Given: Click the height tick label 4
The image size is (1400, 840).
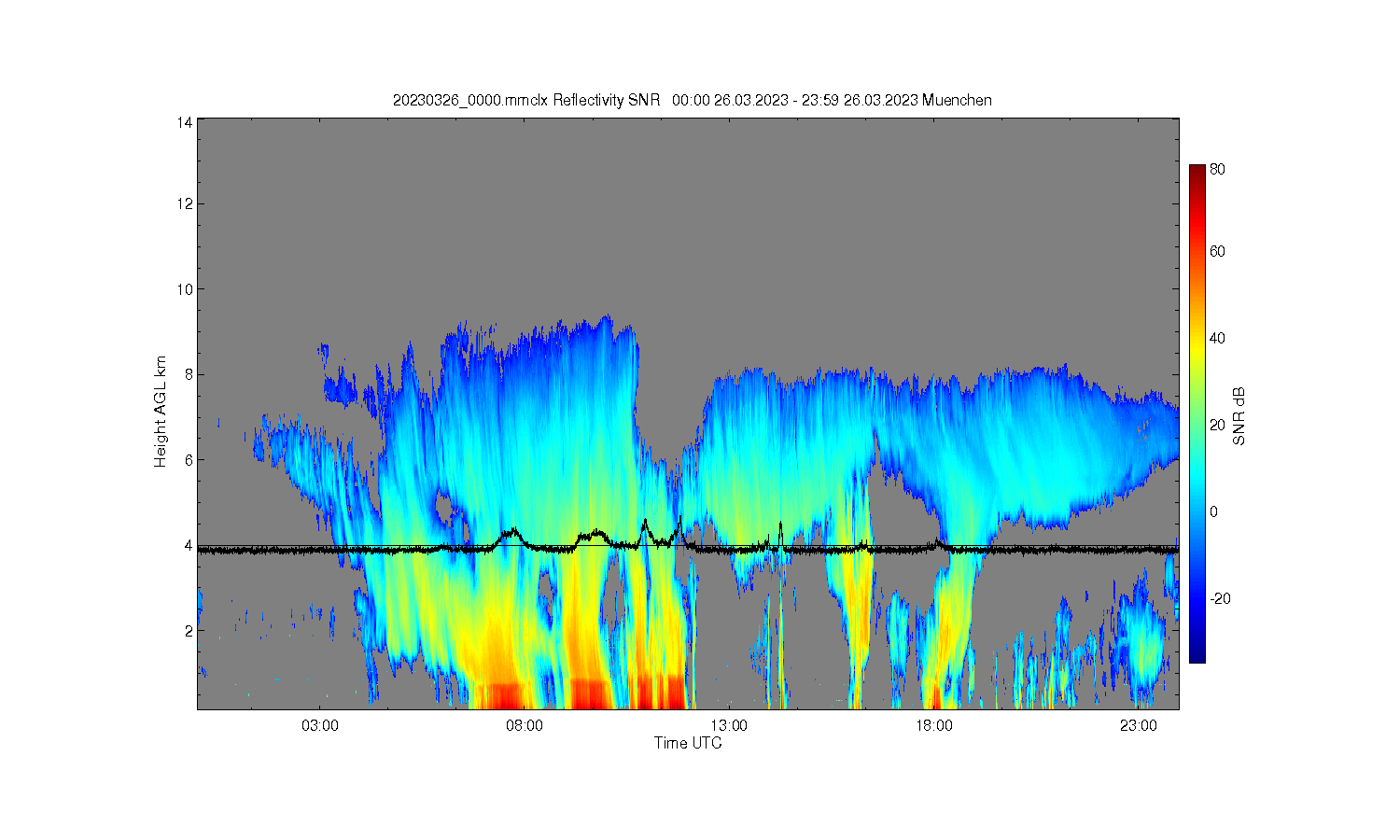Looking at the screenshot, I should [x=189, y=545].
